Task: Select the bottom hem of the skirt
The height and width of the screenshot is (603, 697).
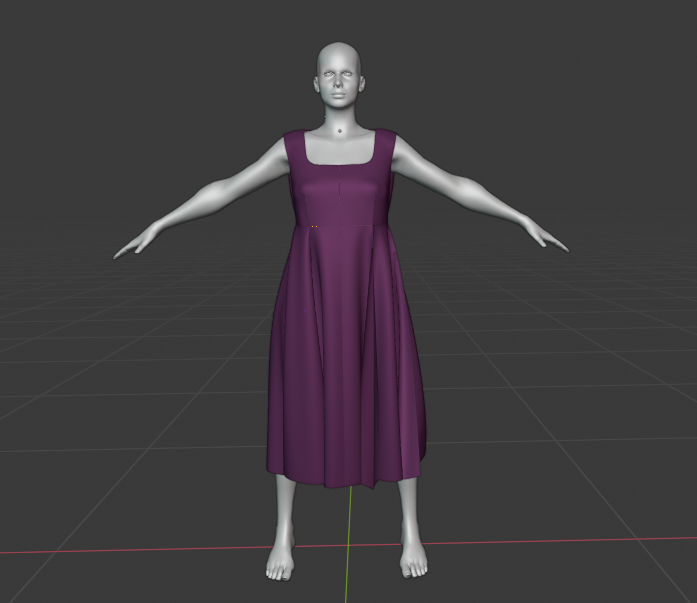Action: coord(345,481)
